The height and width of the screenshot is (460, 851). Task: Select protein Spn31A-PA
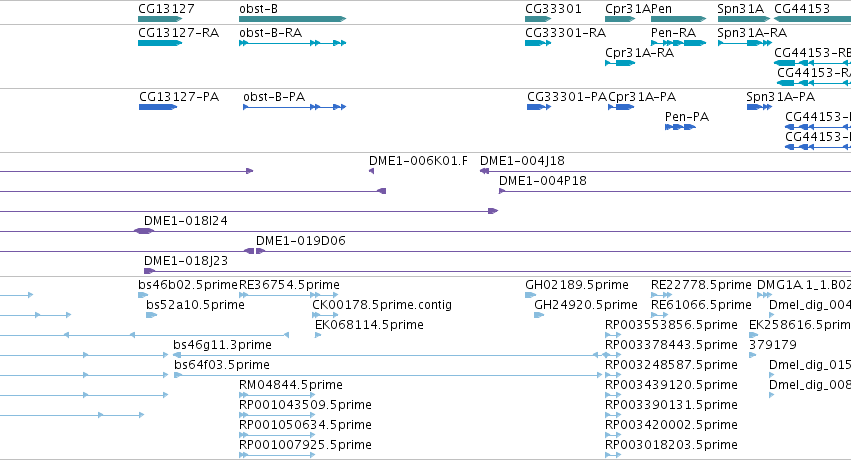point(780,97)
